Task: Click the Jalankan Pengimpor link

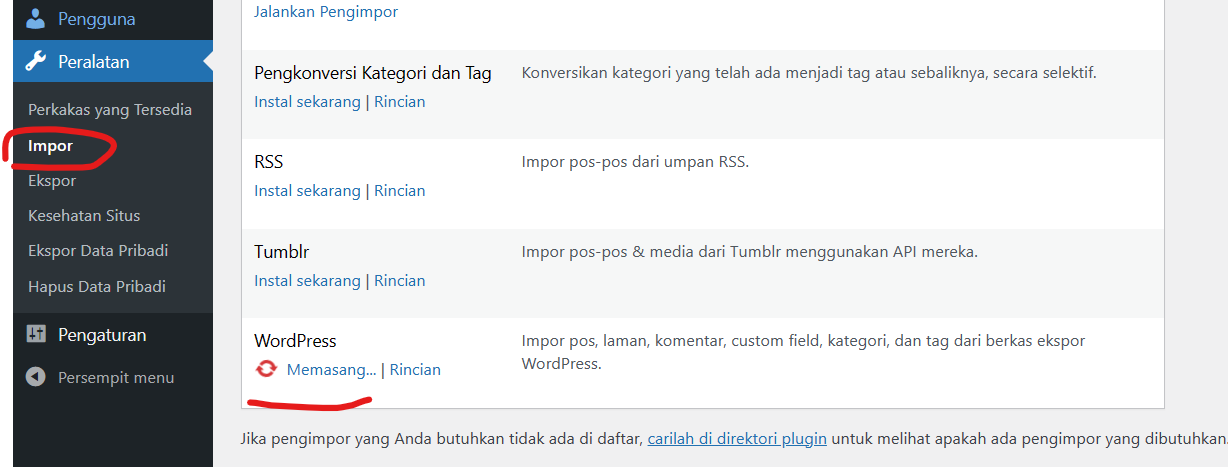Action: click(326, 12)
